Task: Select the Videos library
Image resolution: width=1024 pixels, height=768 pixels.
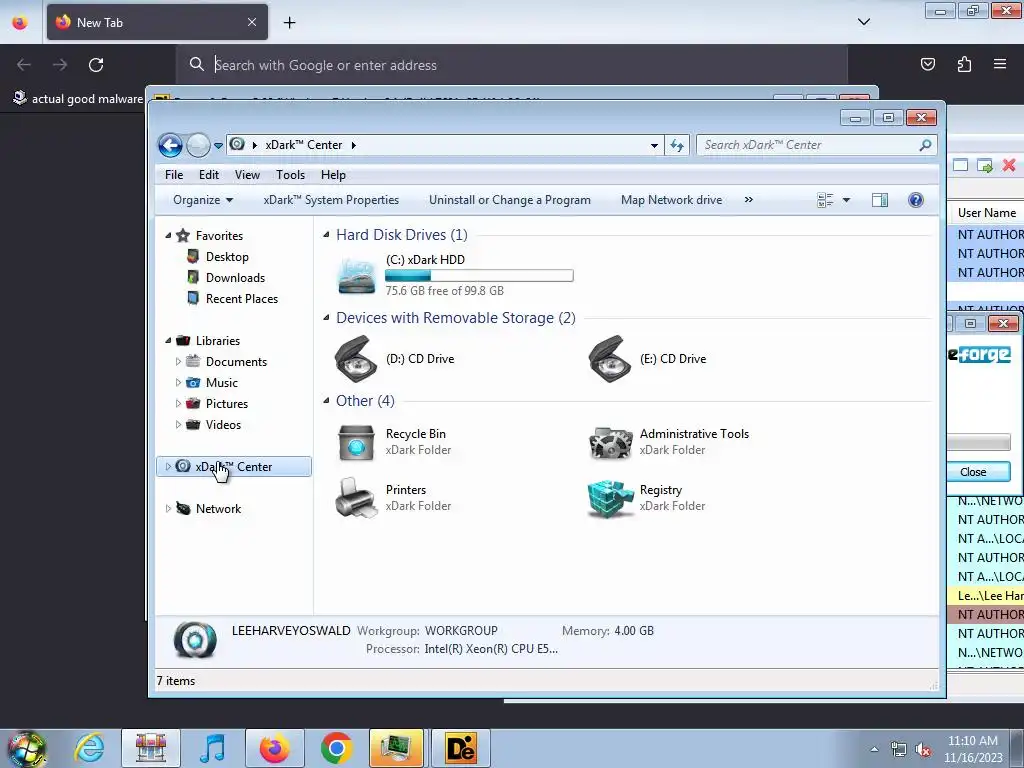Action: [223, 424]
